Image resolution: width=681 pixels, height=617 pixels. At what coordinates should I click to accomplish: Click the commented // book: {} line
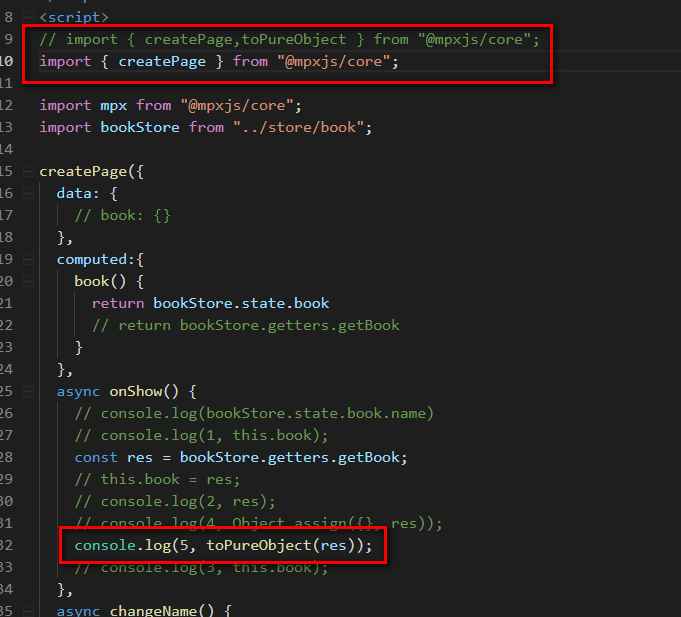pos(122,215)
